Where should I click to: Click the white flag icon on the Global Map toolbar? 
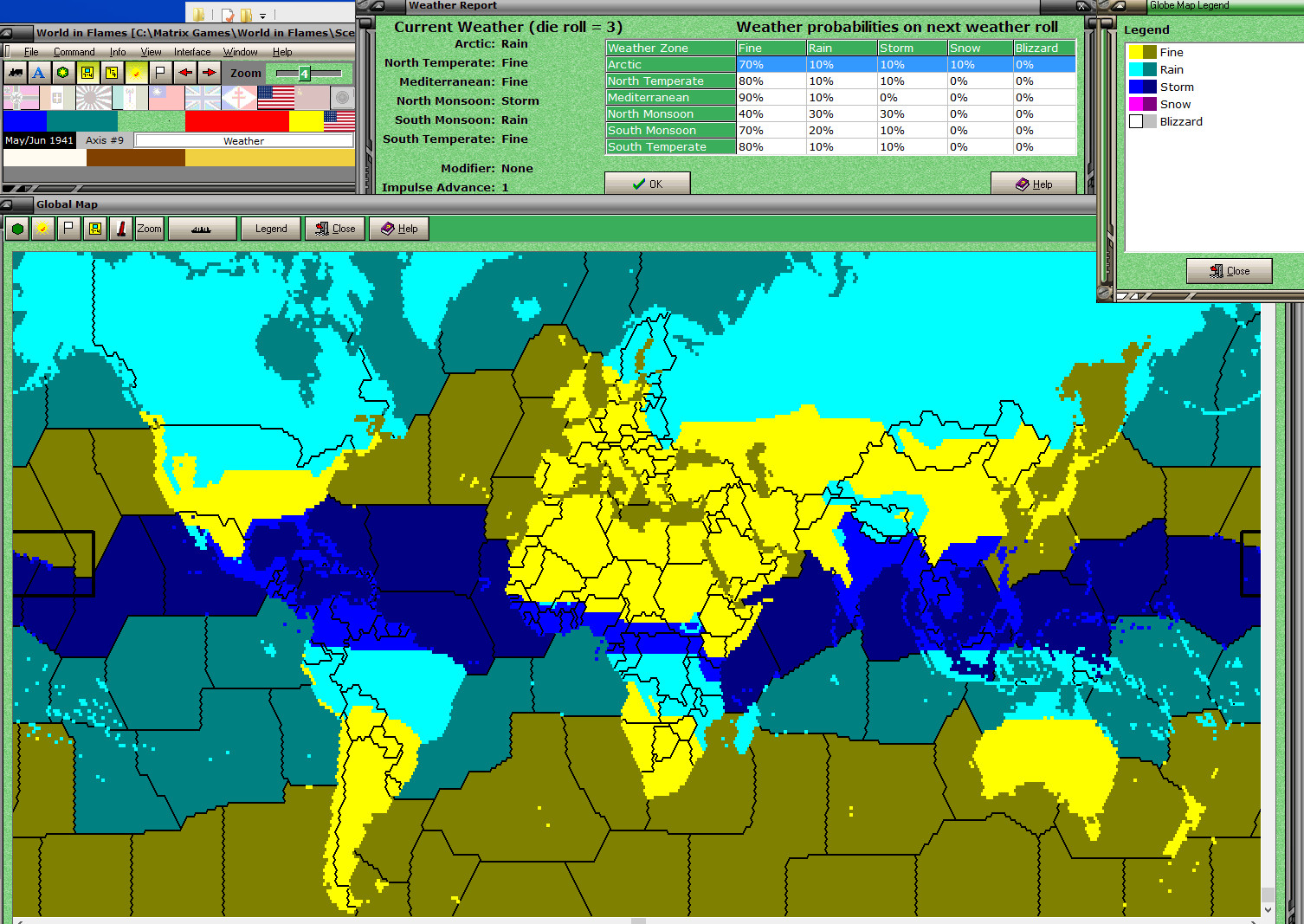click(x=68, y=228)
